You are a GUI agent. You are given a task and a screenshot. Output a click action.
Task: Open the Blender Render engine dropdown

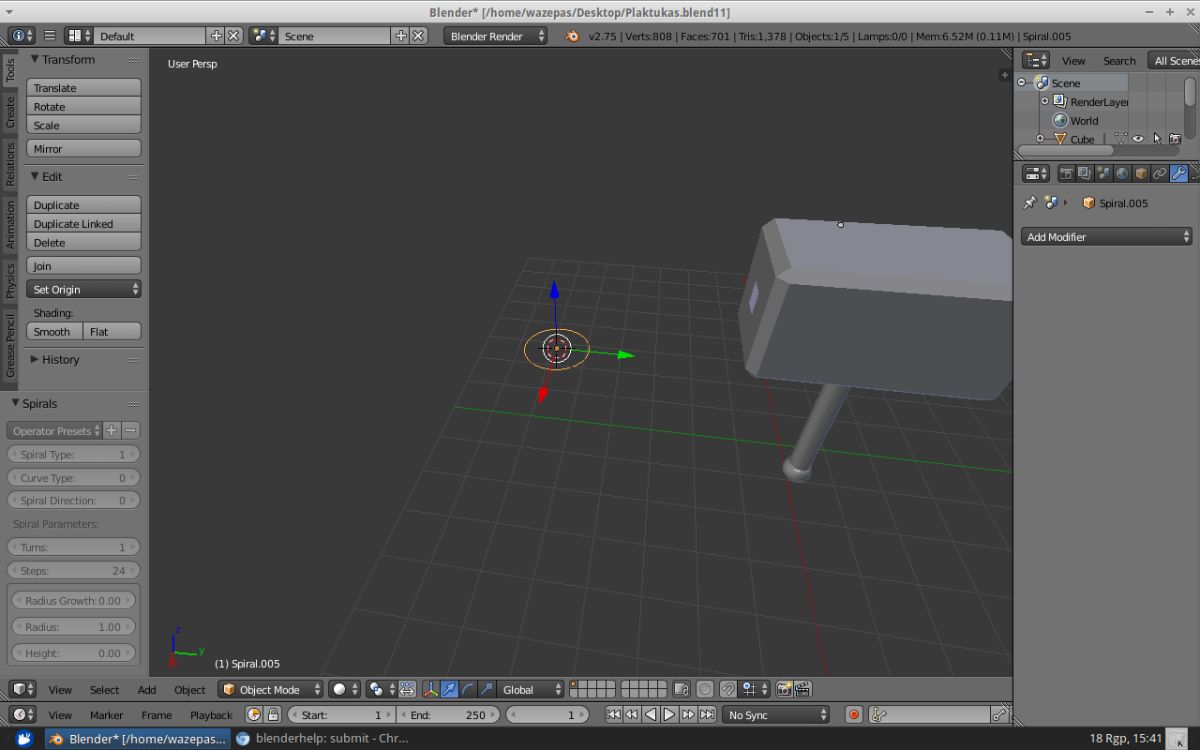tap(496, 36)
